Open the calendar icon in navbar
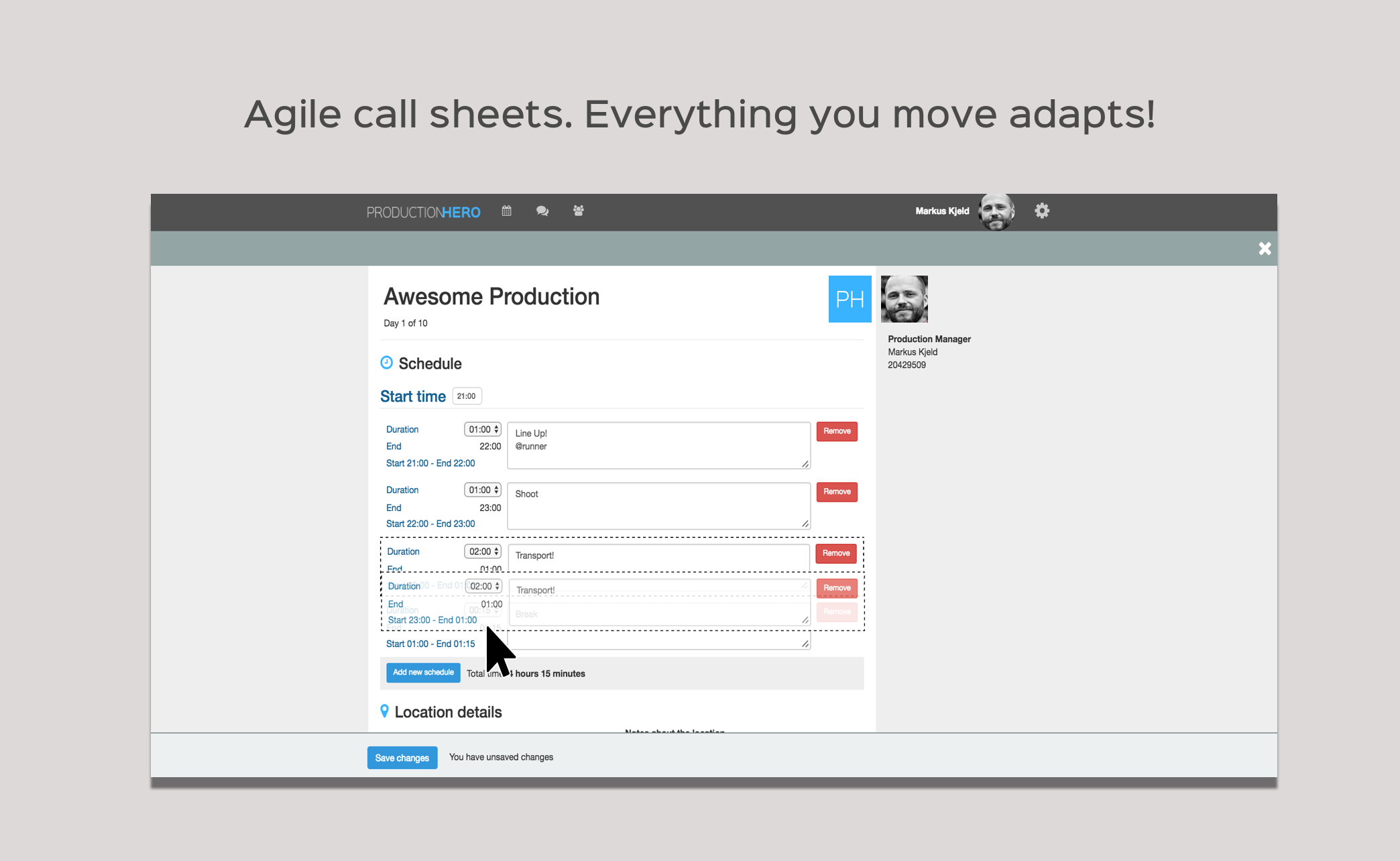1400x861 pixels. (506, 211)
